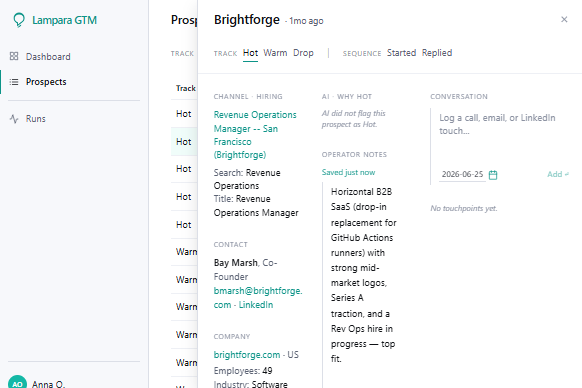Click the Runs activity icon
This screenshot has width=582, height=388.
click(14, 119)
